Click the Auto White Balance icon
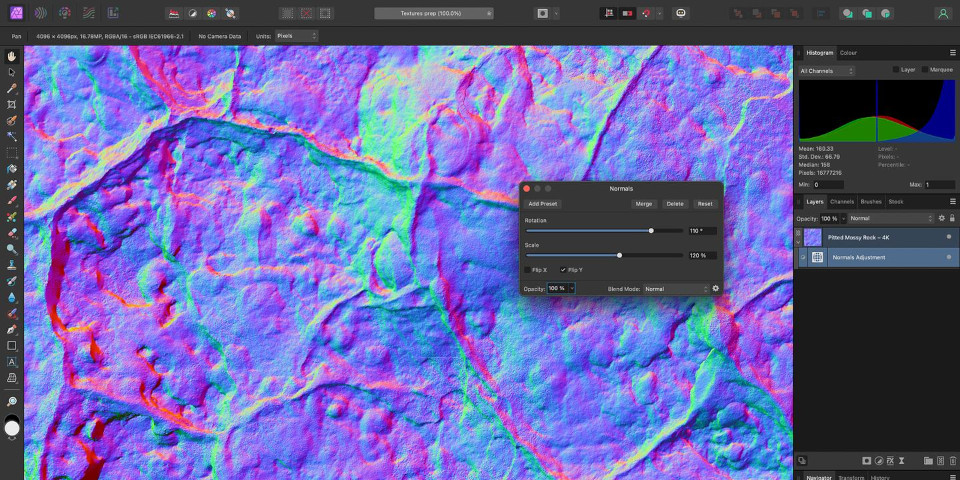The height and width of the screenshot is (480, 960). click(231, 14)
